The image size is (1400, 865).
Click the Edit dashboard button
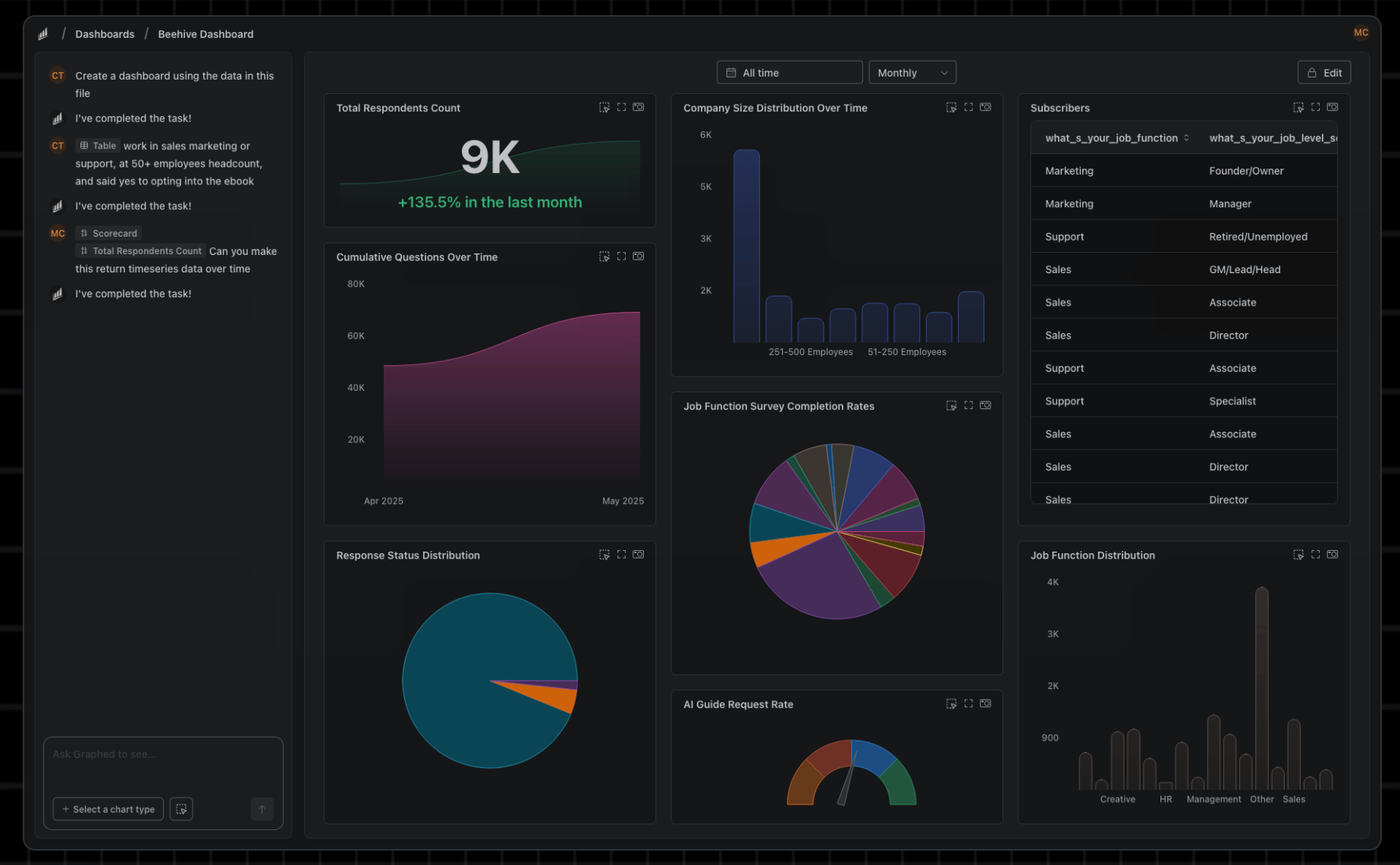(x=1324, y=73)
